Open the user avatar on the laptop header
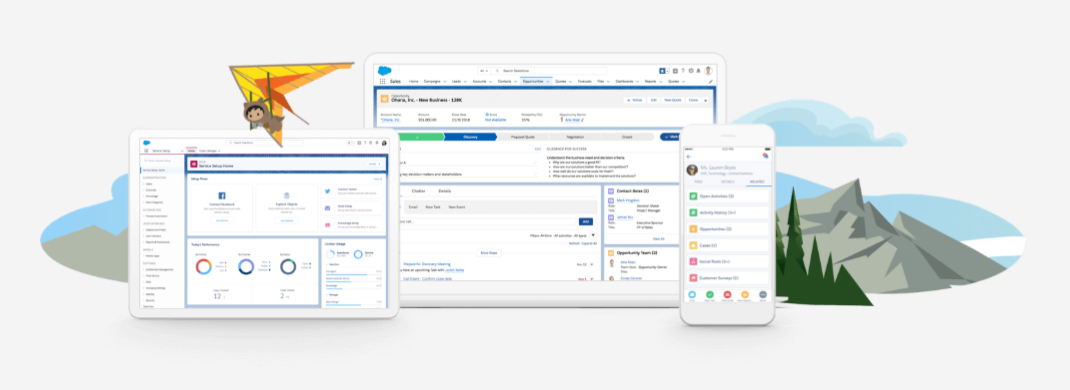Viewport: 1070px width, 390px height. [x=708, y=71]
